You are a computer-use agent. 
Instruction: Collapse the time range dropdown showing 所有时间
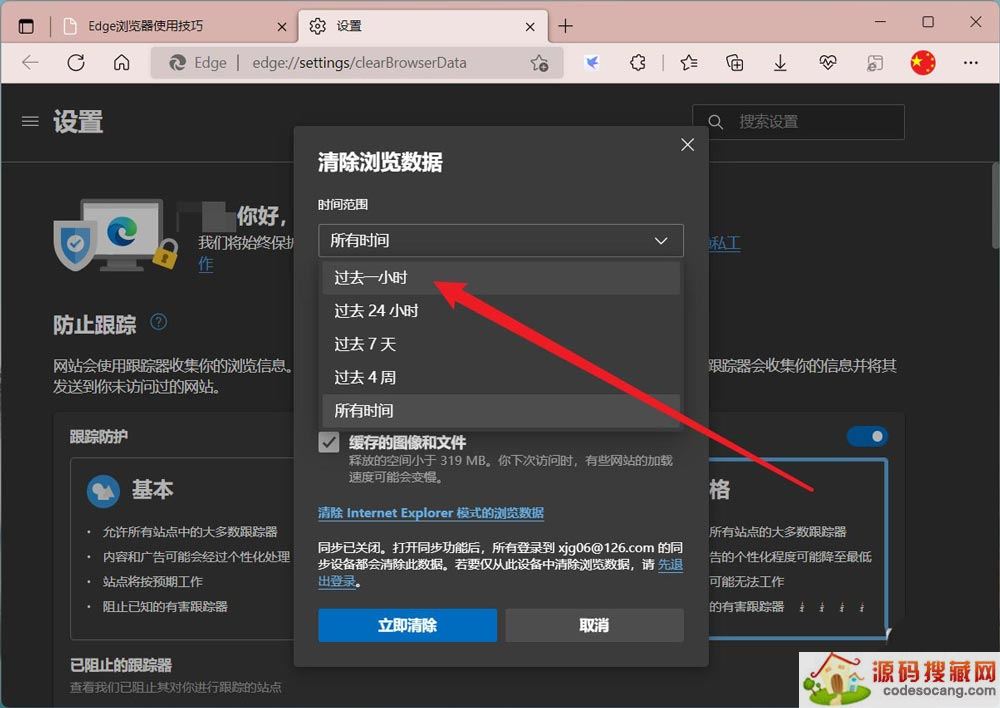click(x=500, y=241)
